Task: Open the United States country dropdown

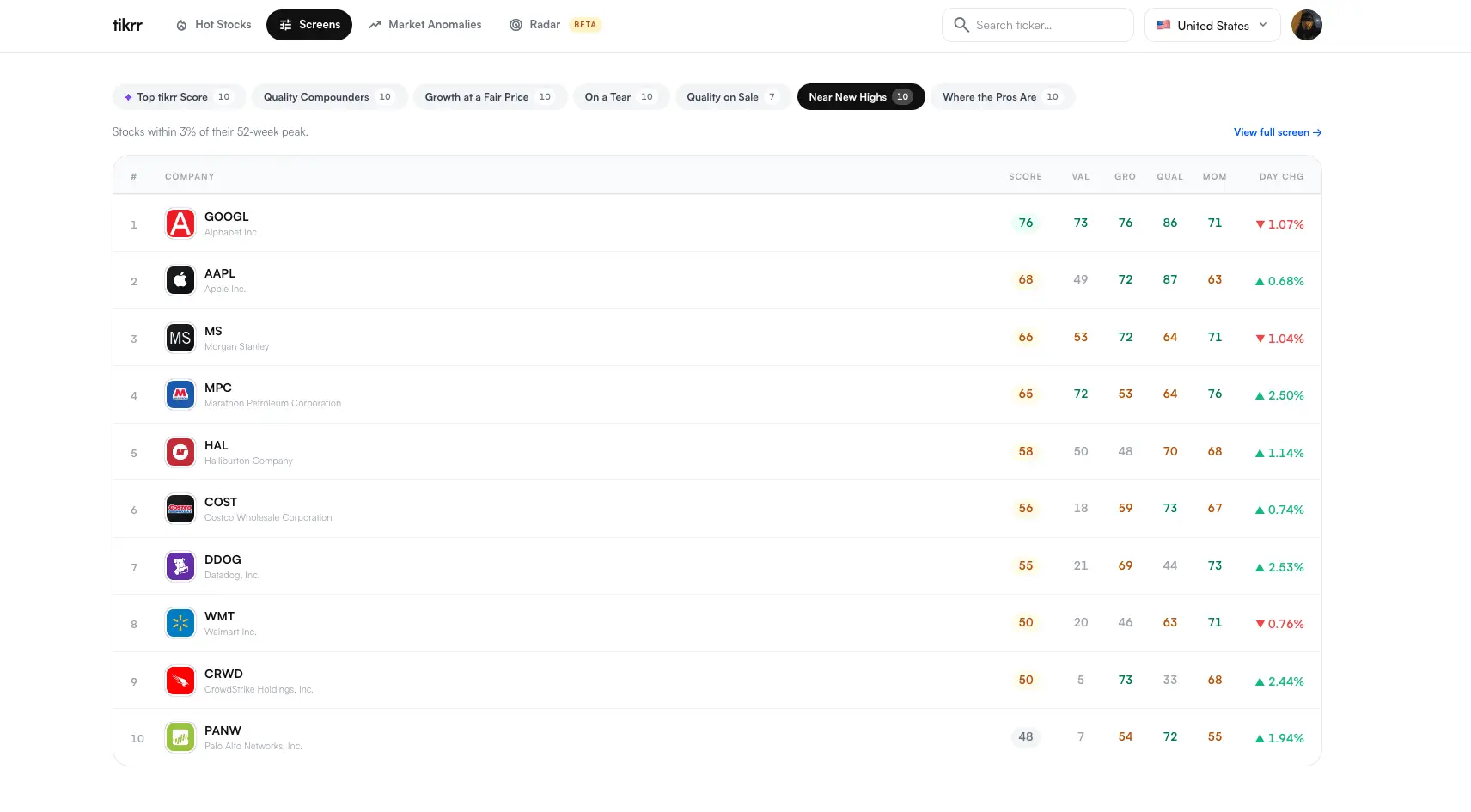Action: 1212,25
